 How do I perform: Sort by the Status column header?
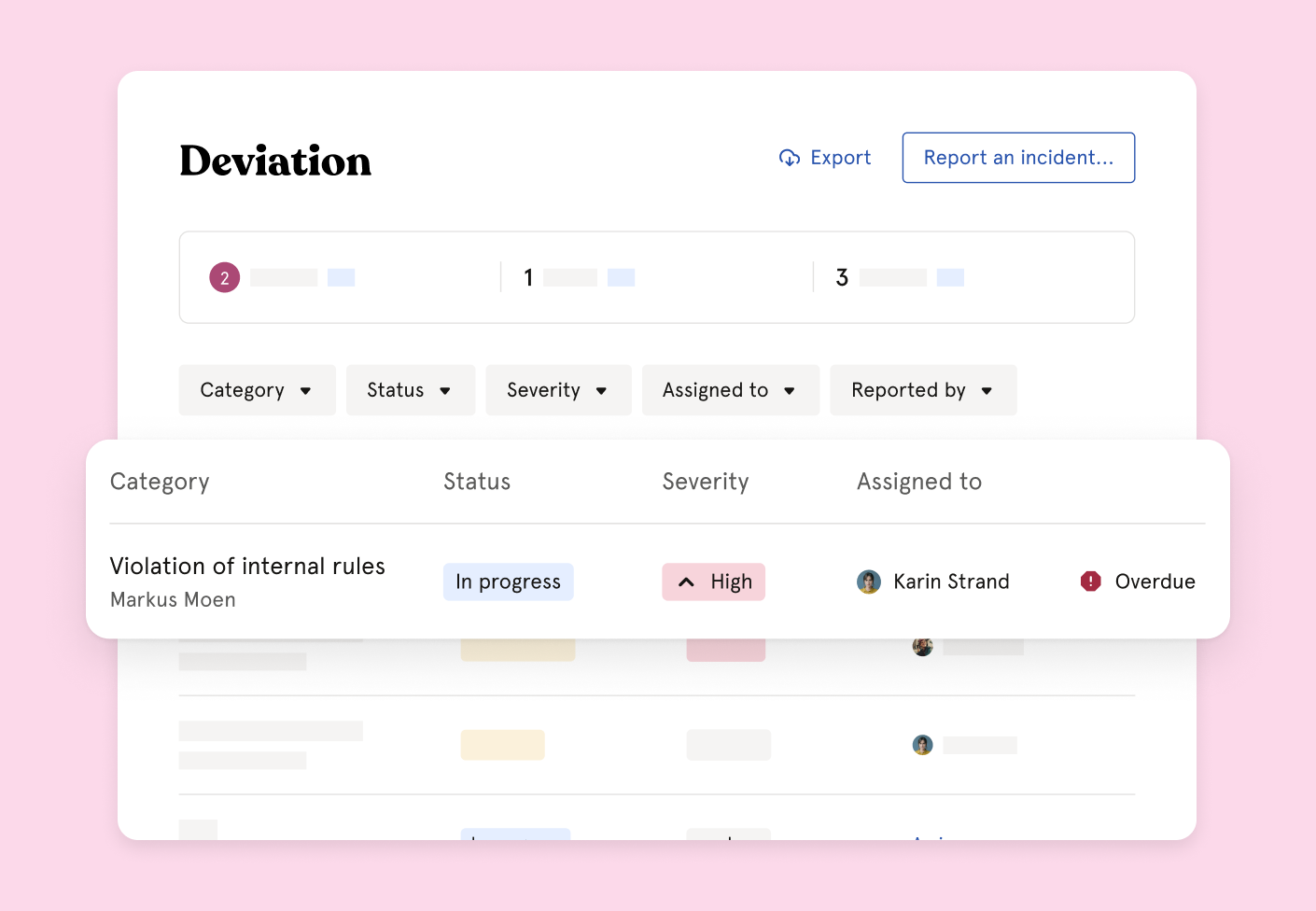pyautogui.click(x=477, y=482)
